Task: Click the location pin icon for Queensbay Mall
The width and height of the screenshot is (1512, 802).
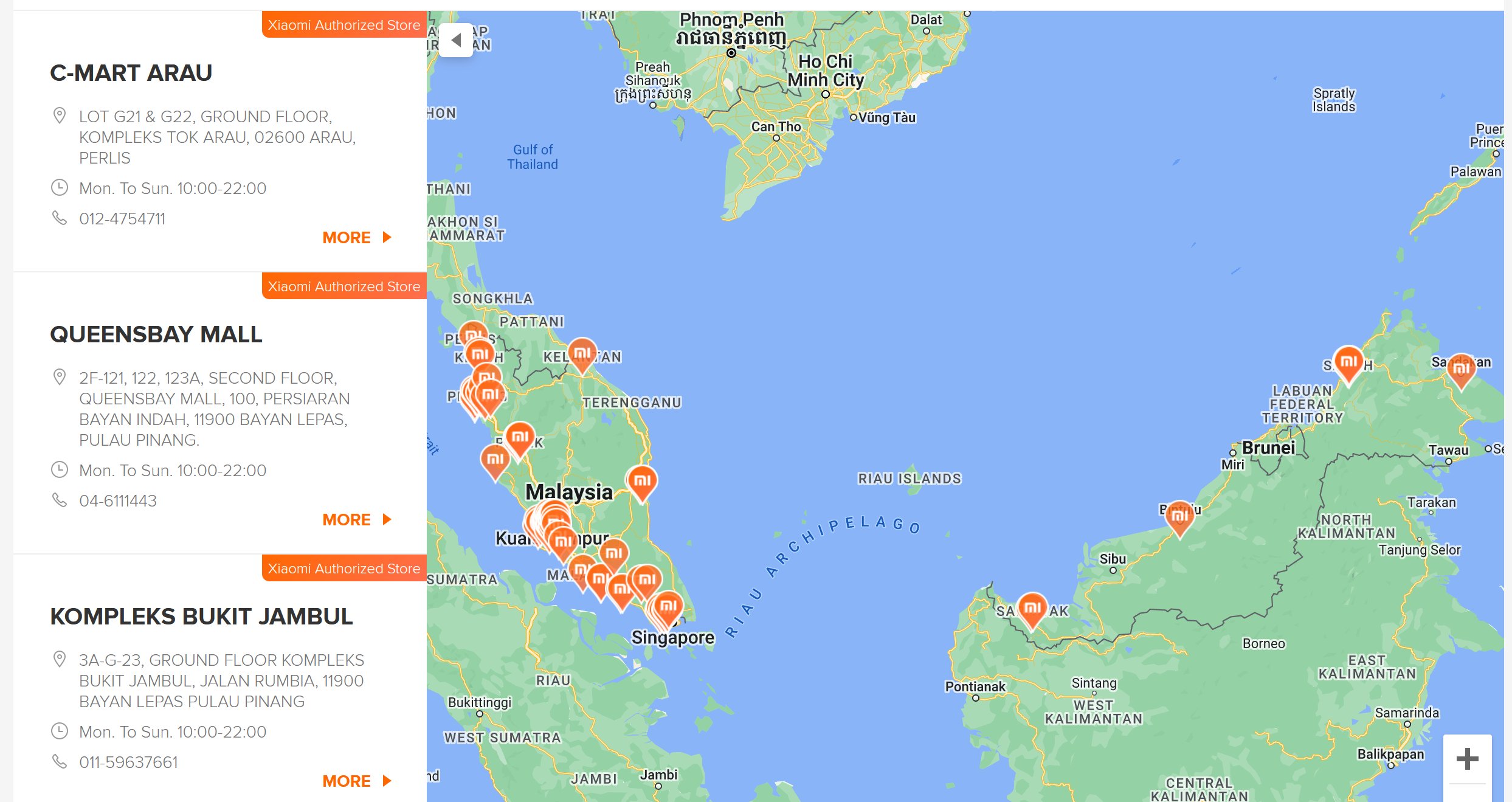Action: point(59,377)
